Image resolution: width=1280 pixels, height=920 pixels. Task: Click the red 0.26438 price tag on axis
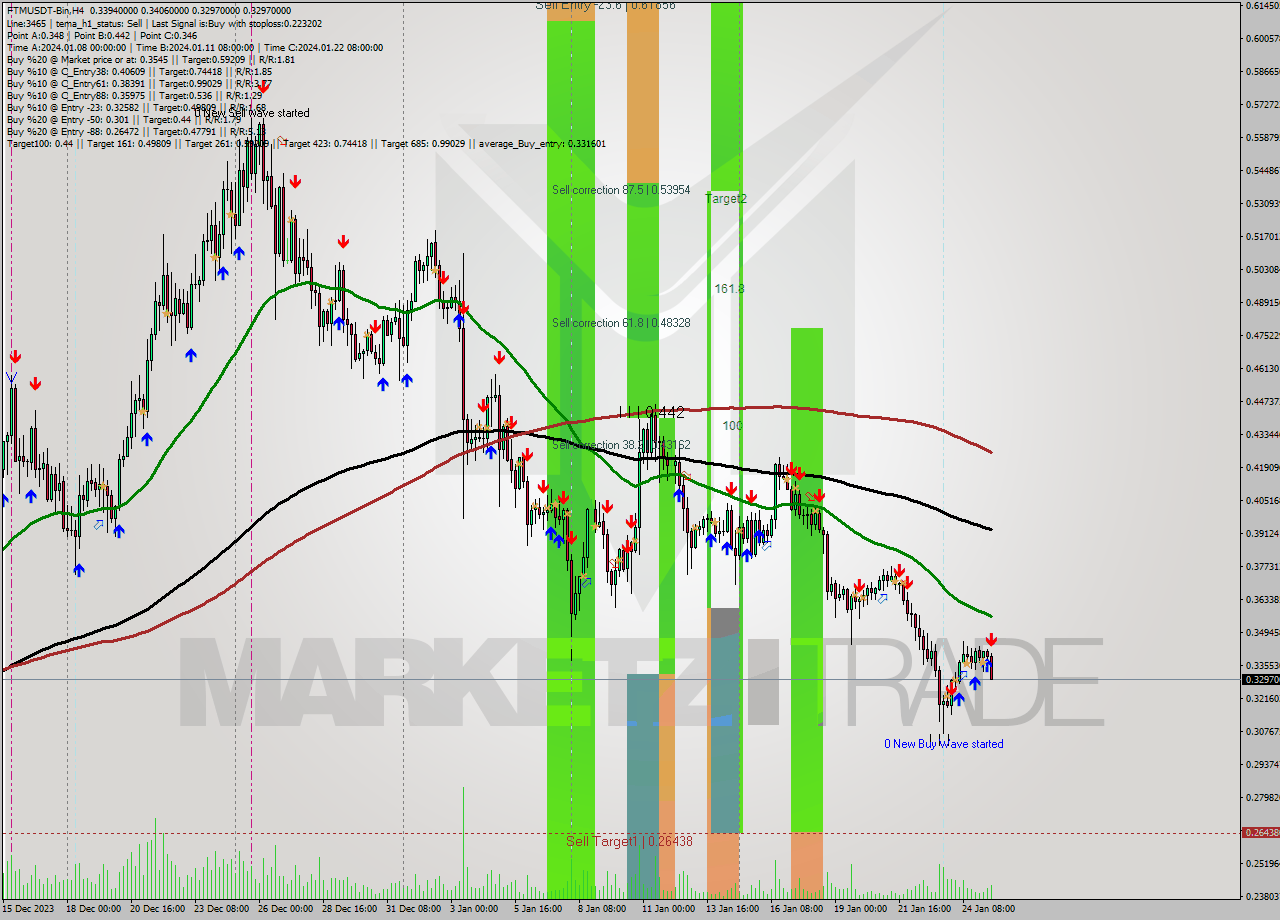pyautogui.click(x=1260, y=832)
